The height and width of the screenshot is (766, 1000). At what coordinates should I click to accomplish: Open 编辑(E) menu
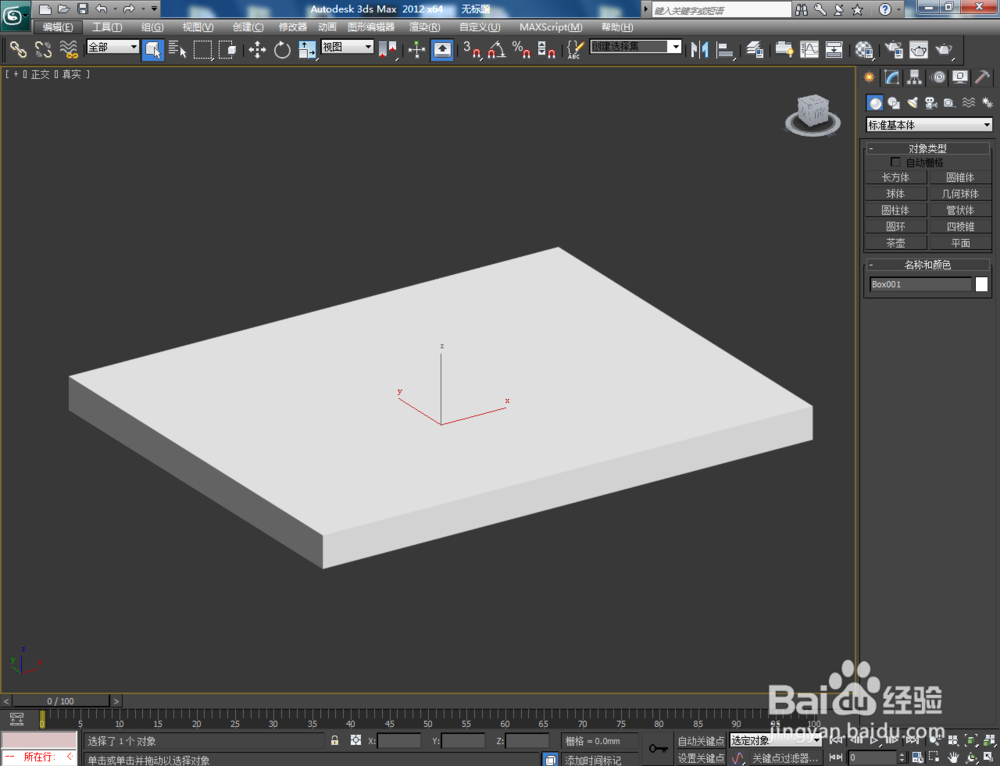click(x=57, y=27)
